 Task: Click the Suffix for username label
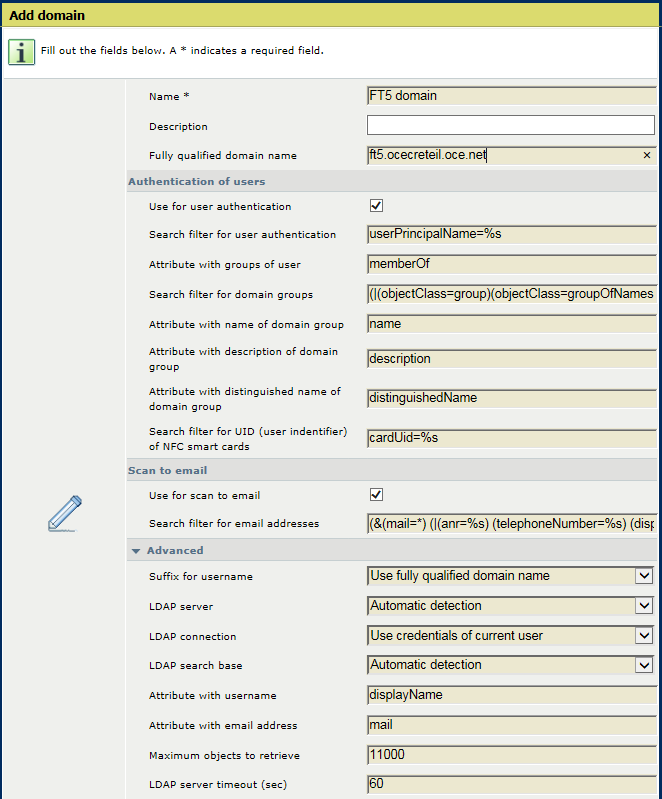click(x=201, y=576)
